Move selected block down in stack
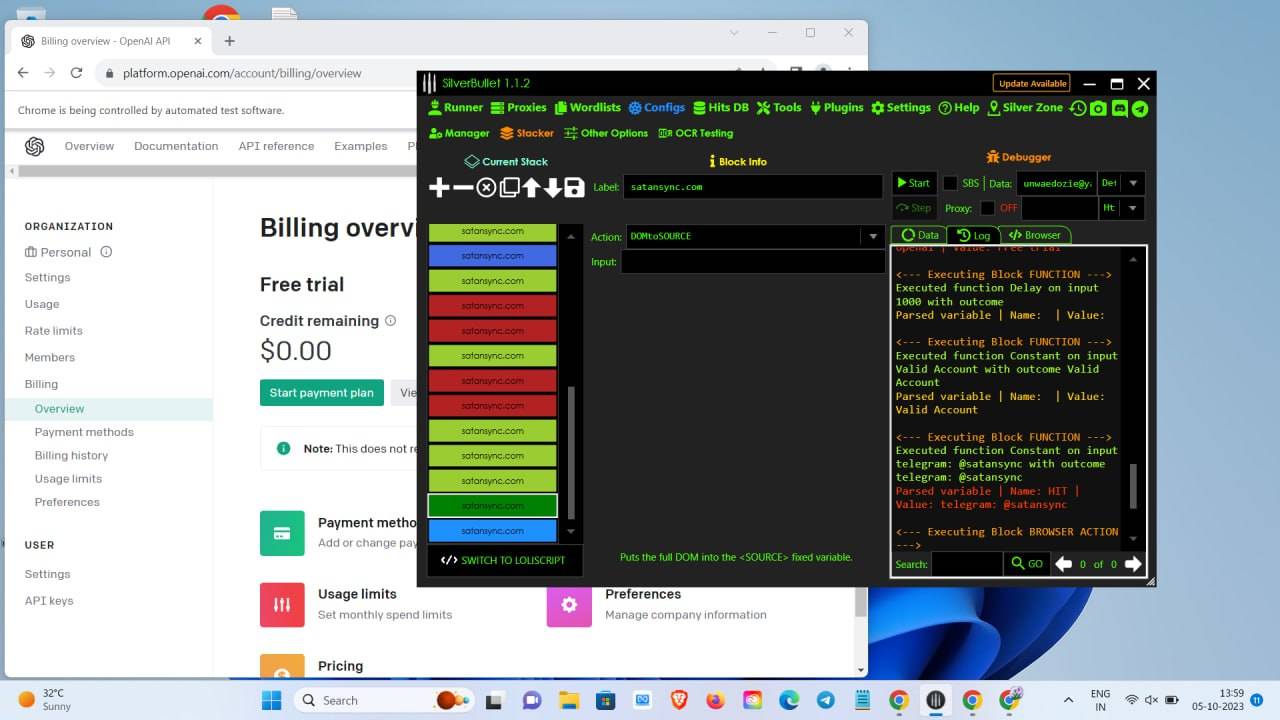The image size is (1280, 720). (x=552, y=187)
